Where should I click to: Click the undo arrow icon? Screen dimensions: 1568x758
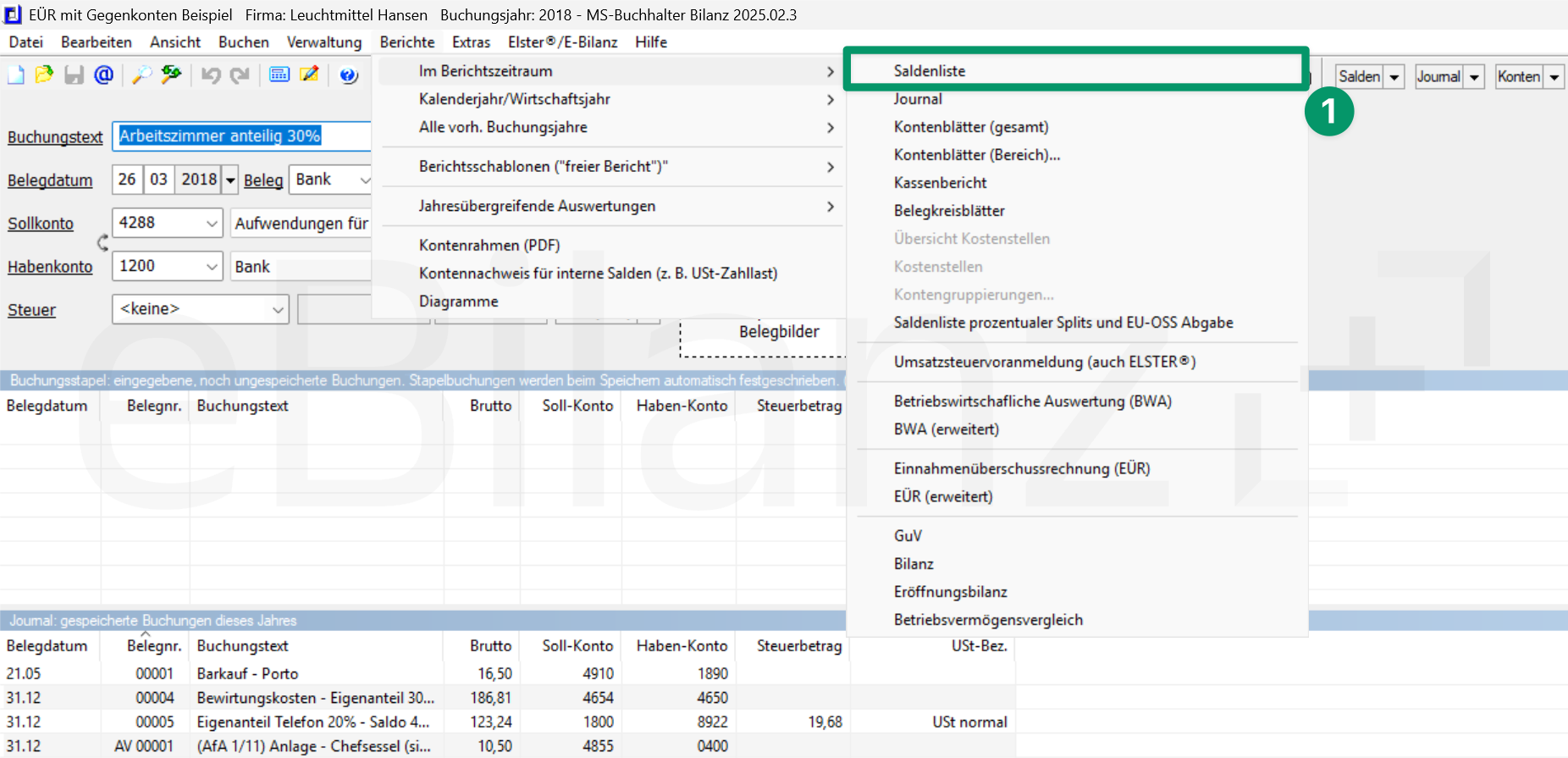tap(211, 75)
